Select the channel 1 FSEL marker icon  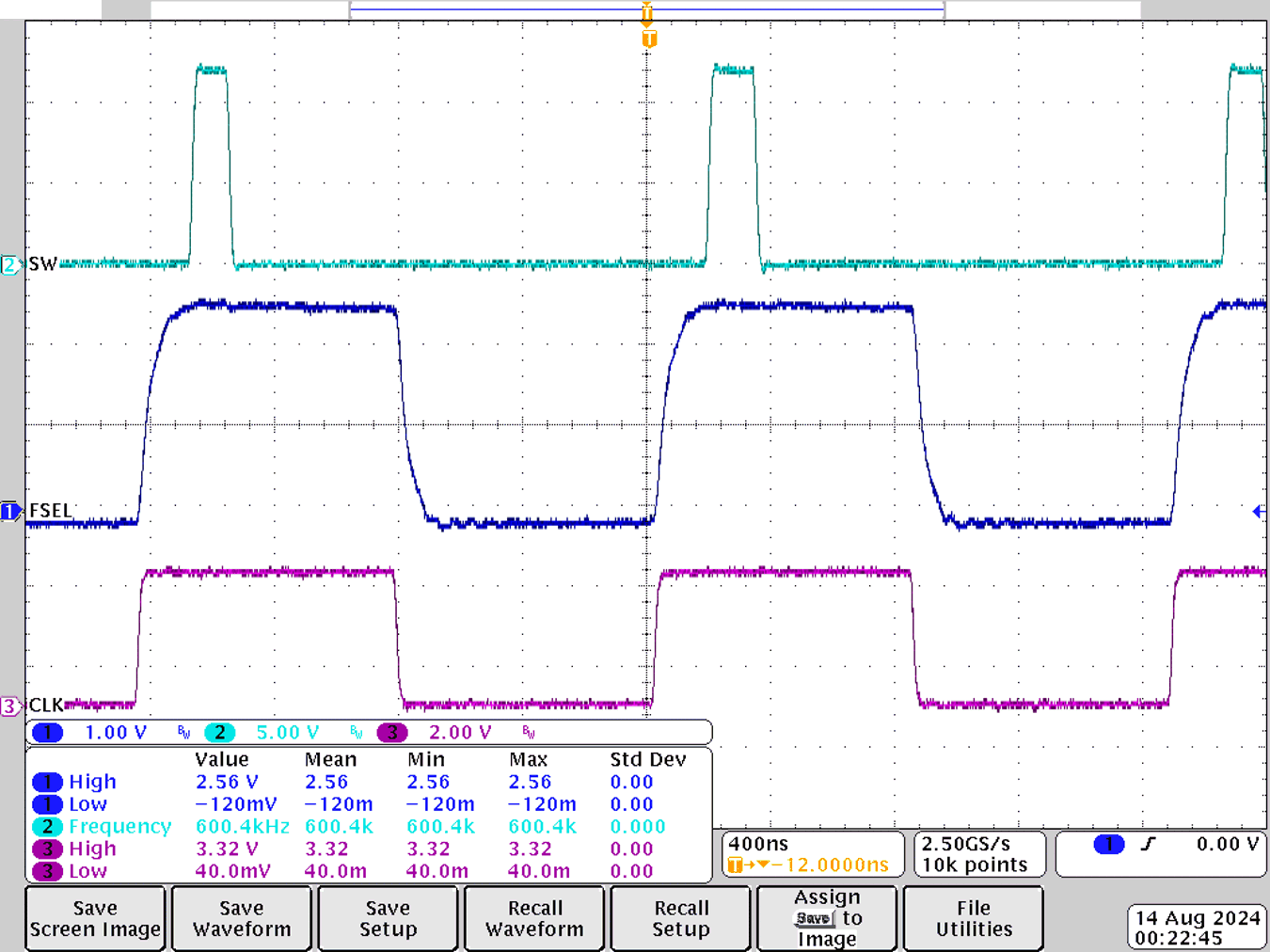pyautogui.click(x=9, y=511)
